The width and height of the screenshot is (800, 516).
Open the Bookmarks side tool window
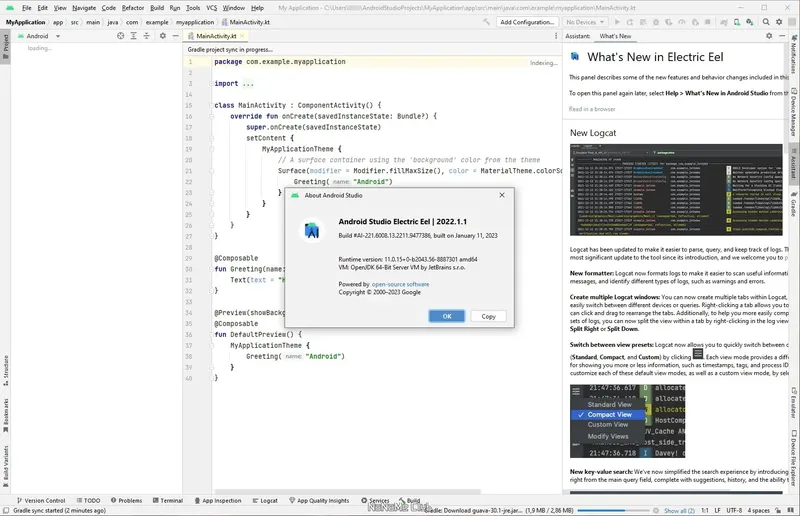pos(6,415)
